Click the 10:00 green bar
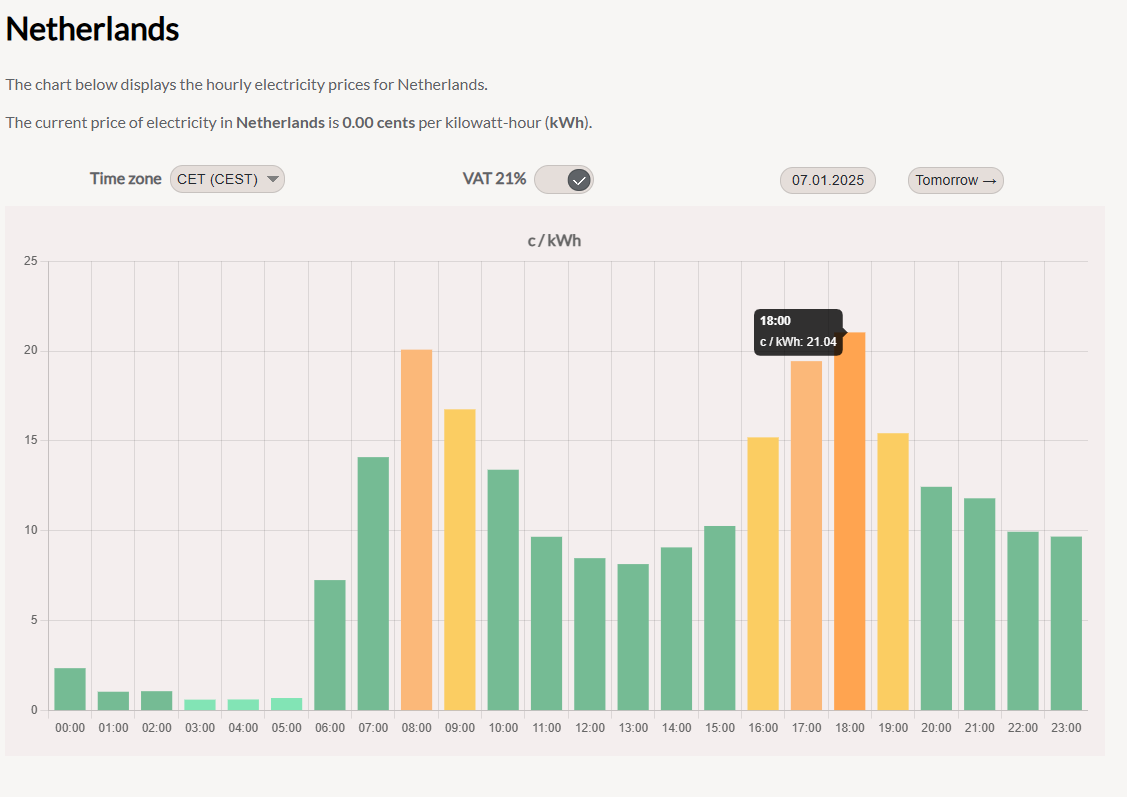 pos(503,590)
